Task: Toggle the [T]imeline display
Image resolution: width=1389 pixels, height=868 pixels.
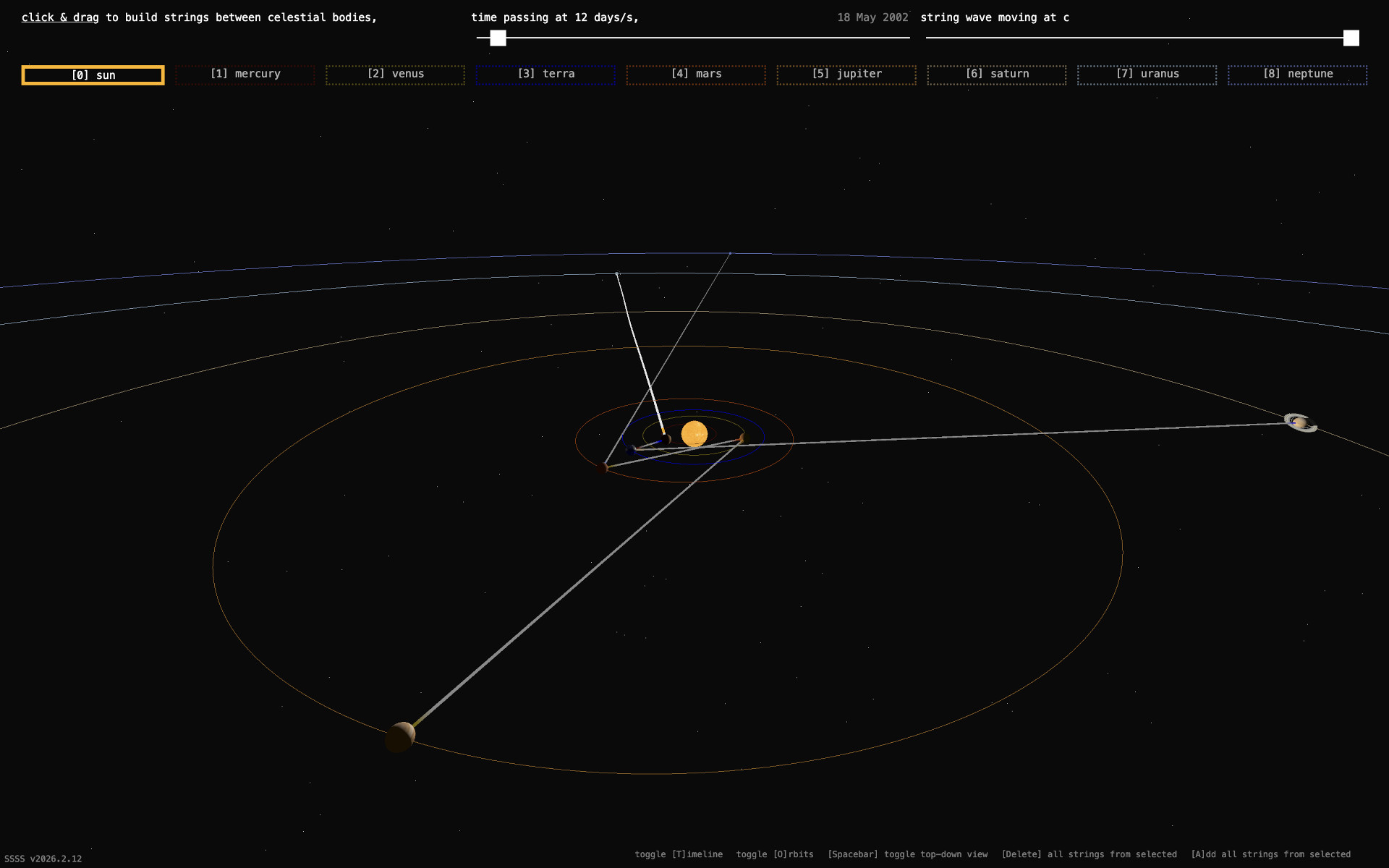Action: coord(679,854)
